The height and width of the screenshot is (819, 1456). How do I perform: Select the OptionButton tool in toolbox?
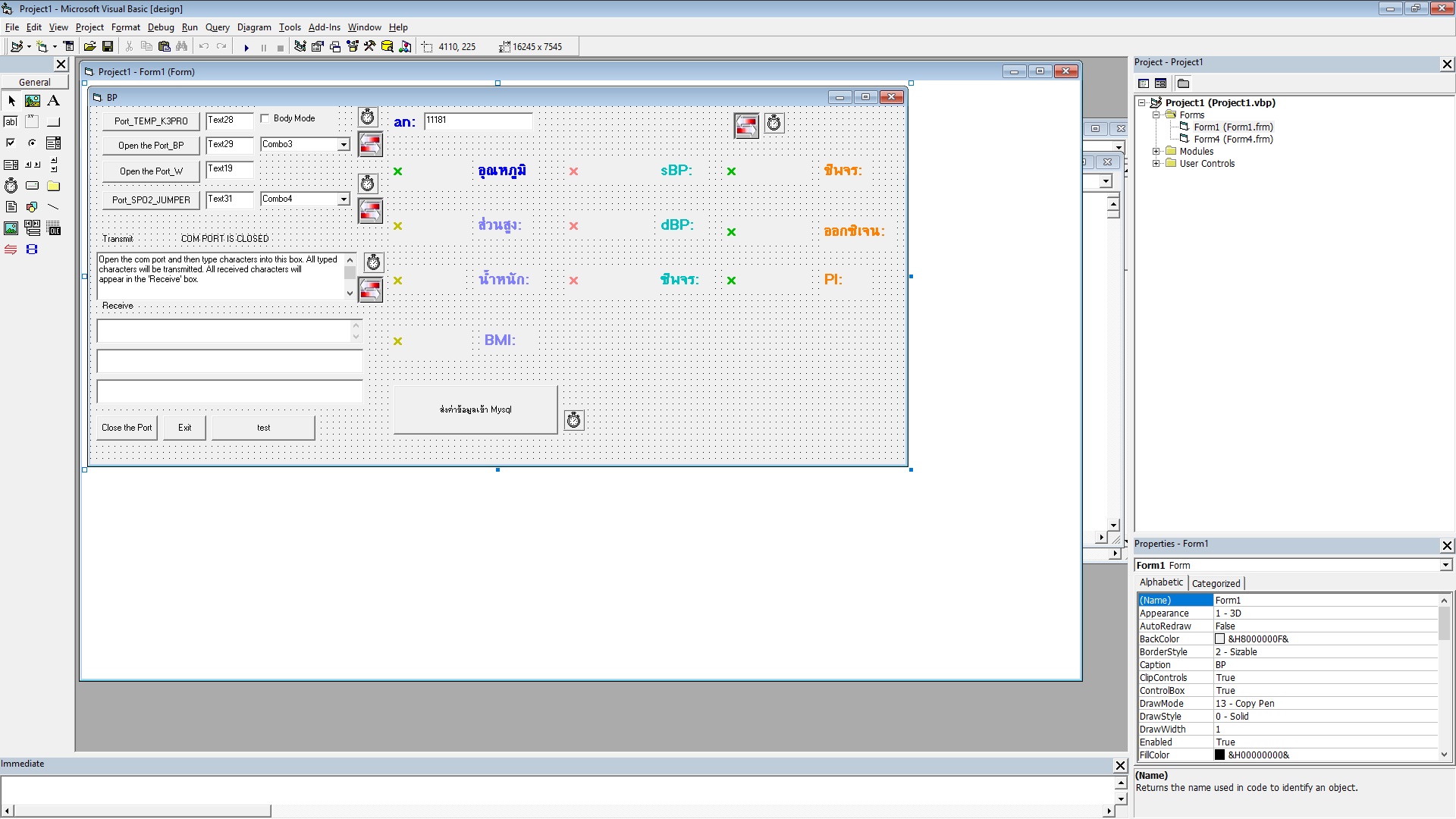pyautogui.click(x=32, y=143)
